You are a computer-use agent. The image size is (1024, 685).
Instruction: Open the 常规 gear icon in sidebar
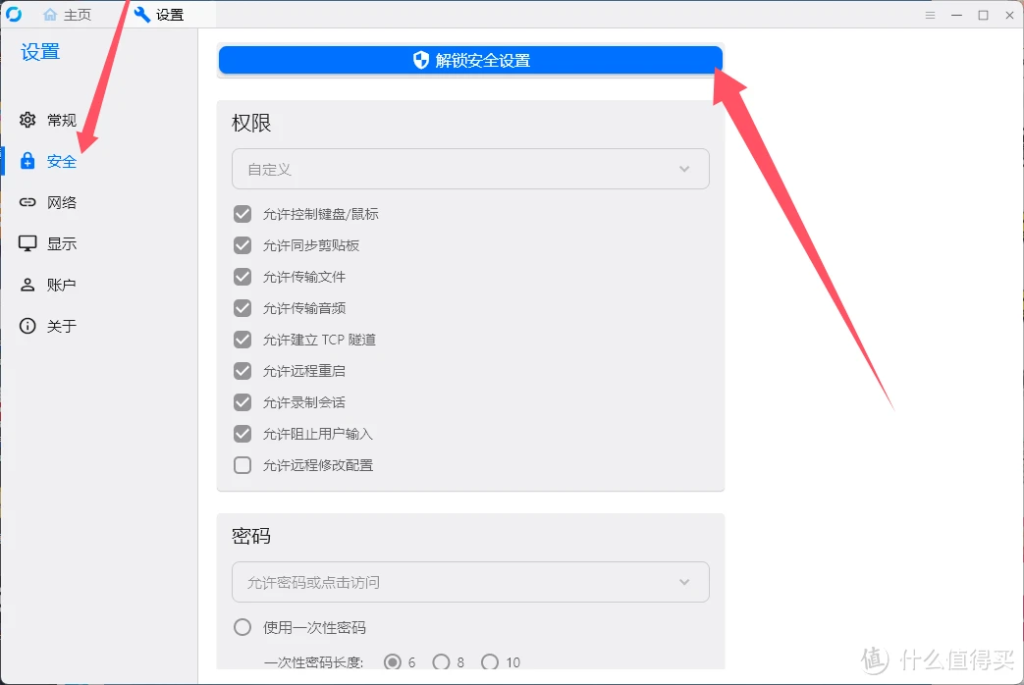27,120
